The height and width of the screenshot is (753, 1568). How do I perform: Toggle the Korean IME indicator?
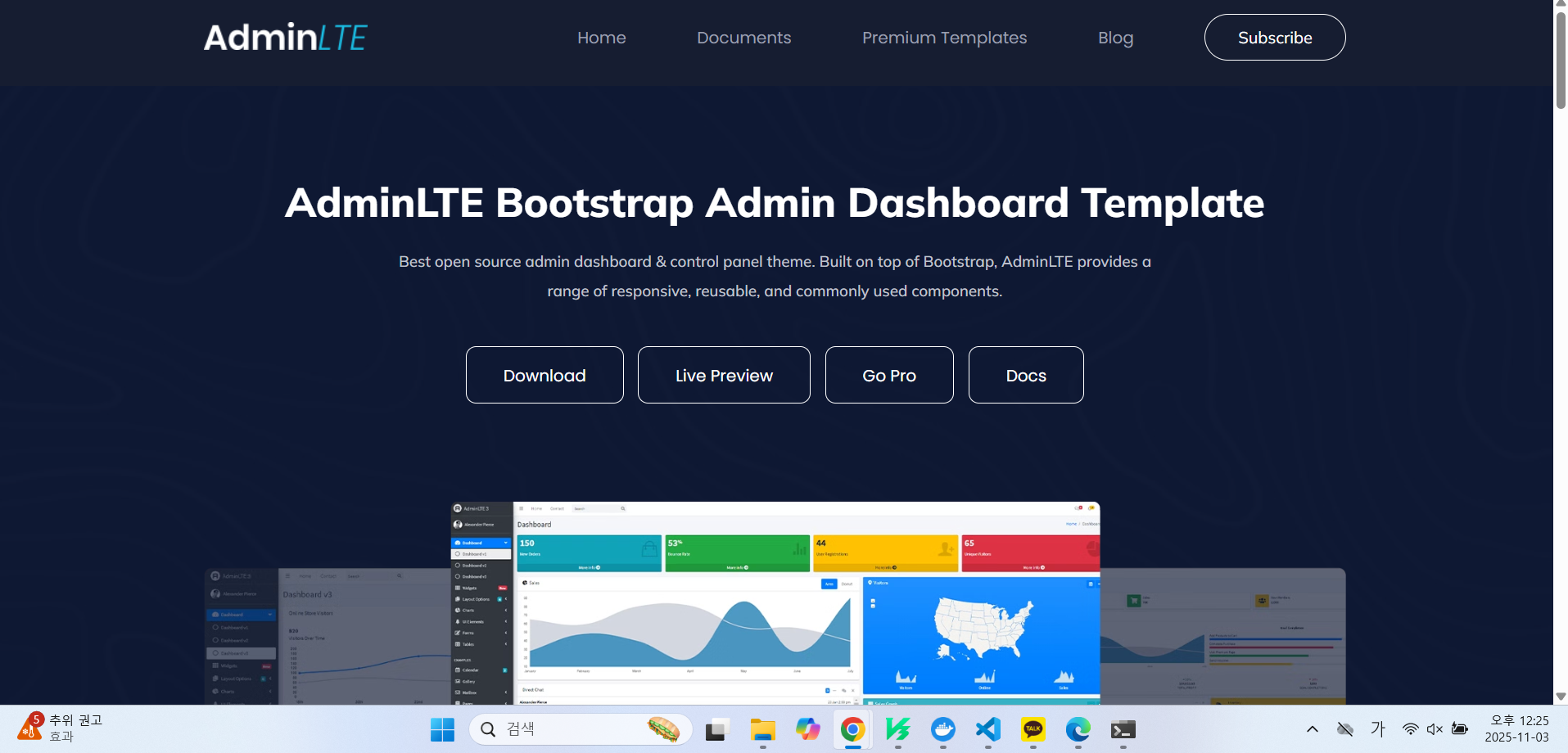pos(1378,729)
